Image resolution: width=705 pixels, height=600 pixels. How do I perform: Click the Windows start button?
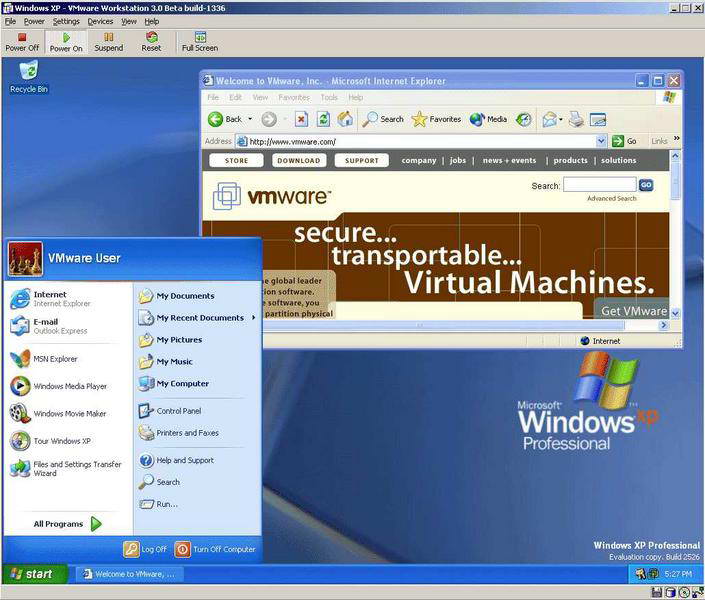[x=35, y=574]
